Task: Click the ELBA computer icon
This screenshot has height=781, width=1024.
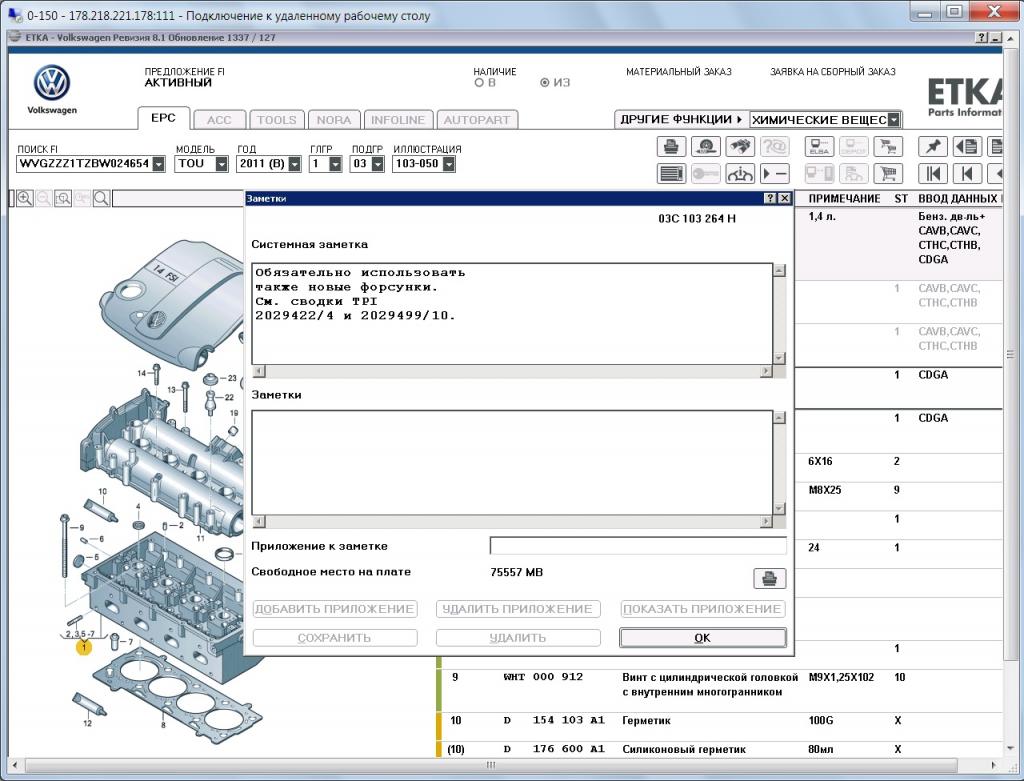Action: (x=819, y=146)
